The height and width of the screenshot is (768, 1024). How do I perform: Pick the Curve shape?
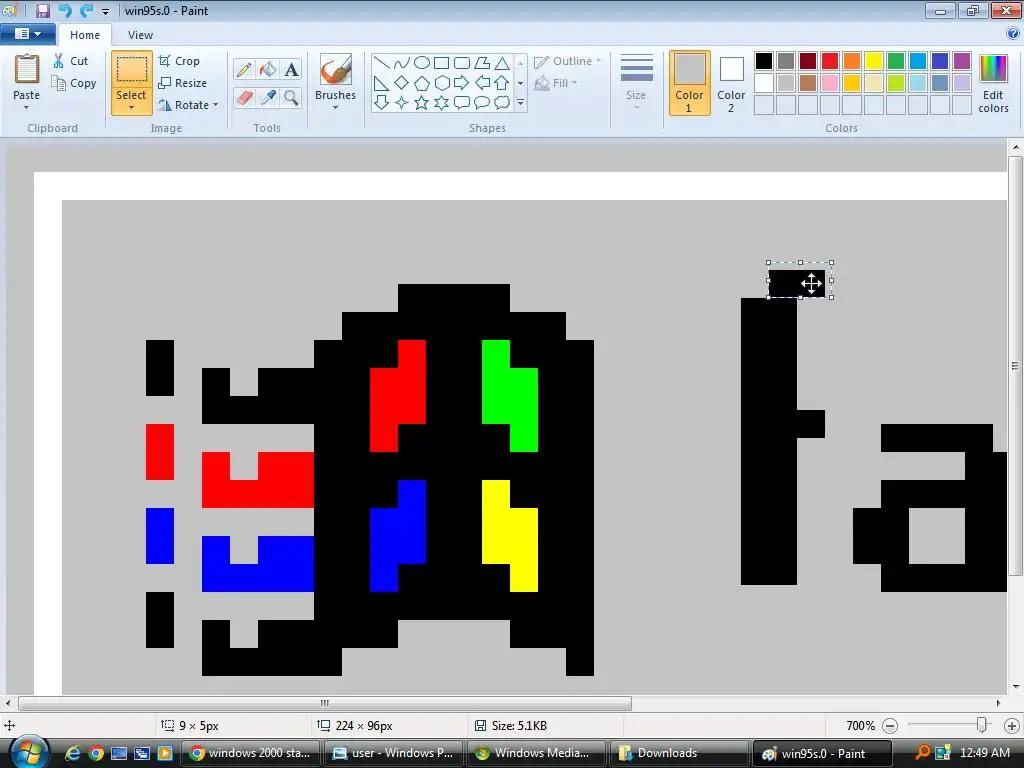(x=402, y=63)
